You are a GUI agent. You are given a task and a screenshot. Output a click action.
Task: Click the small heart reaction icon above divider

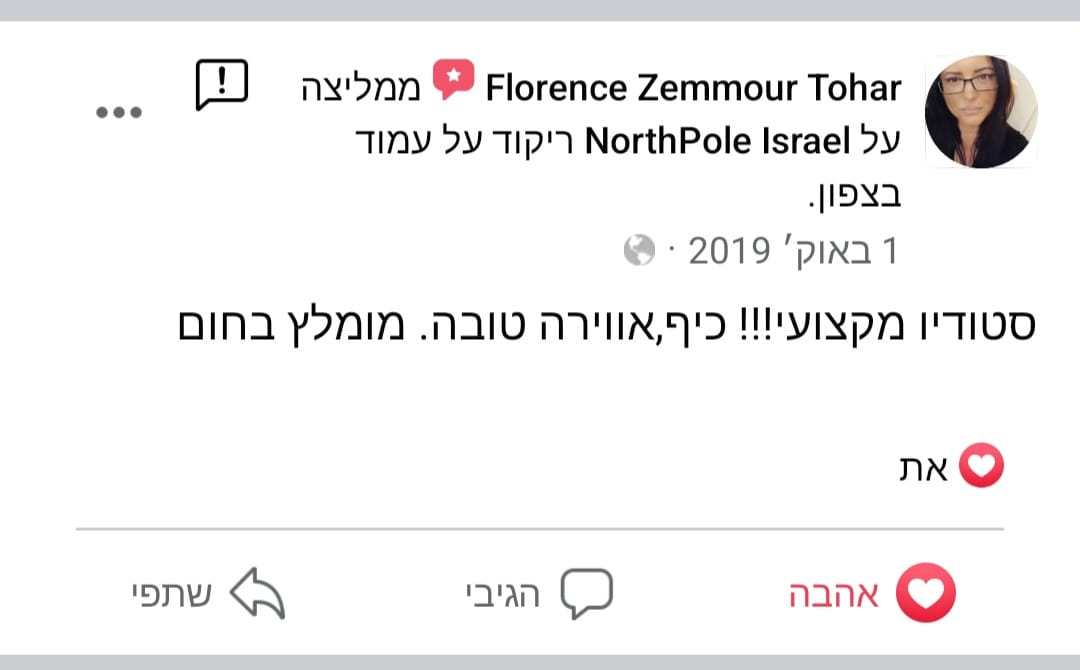tap(981, 467)
